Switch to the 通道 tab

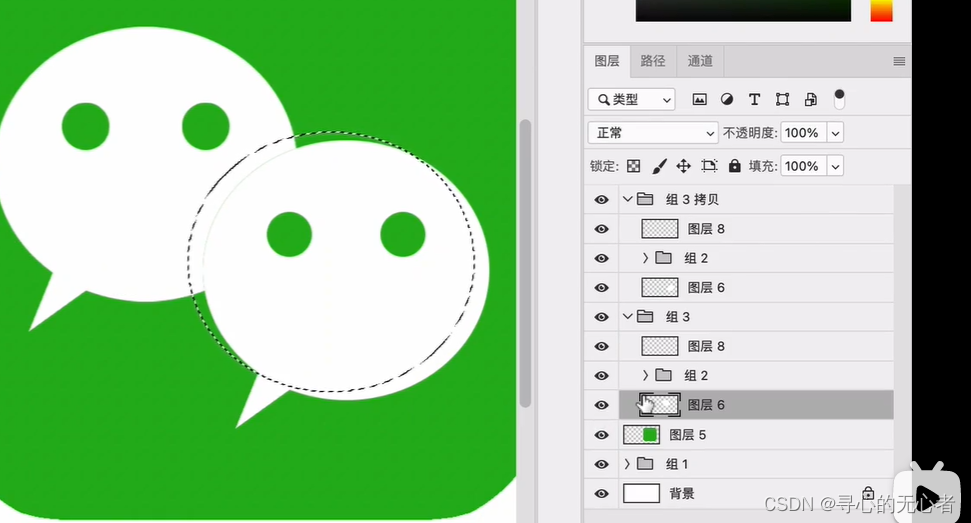coord(700,61)
